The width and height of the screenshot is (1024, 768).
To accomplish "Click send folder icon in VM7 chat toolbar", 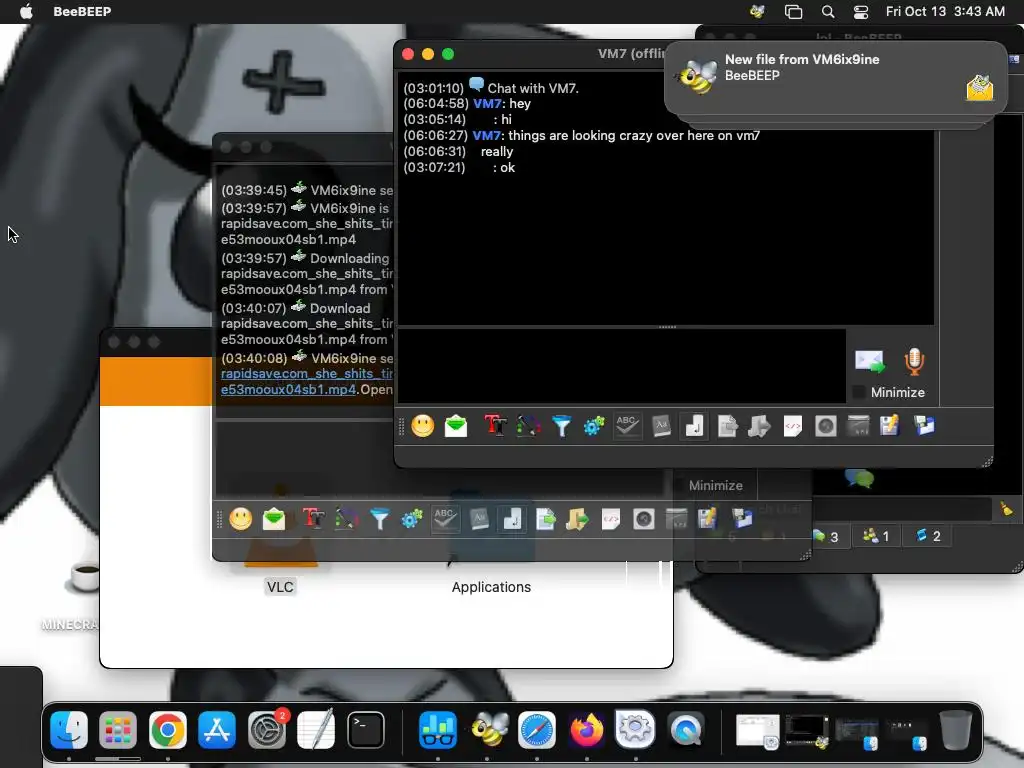I will click(759, 426).
